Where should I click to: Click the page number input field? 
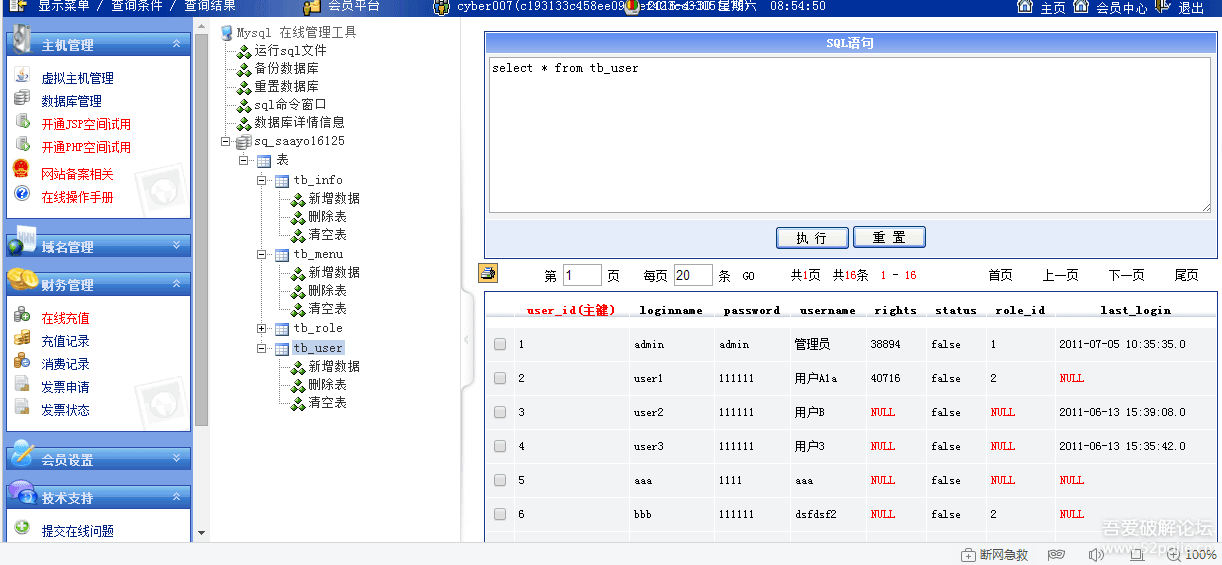(582, 275)
